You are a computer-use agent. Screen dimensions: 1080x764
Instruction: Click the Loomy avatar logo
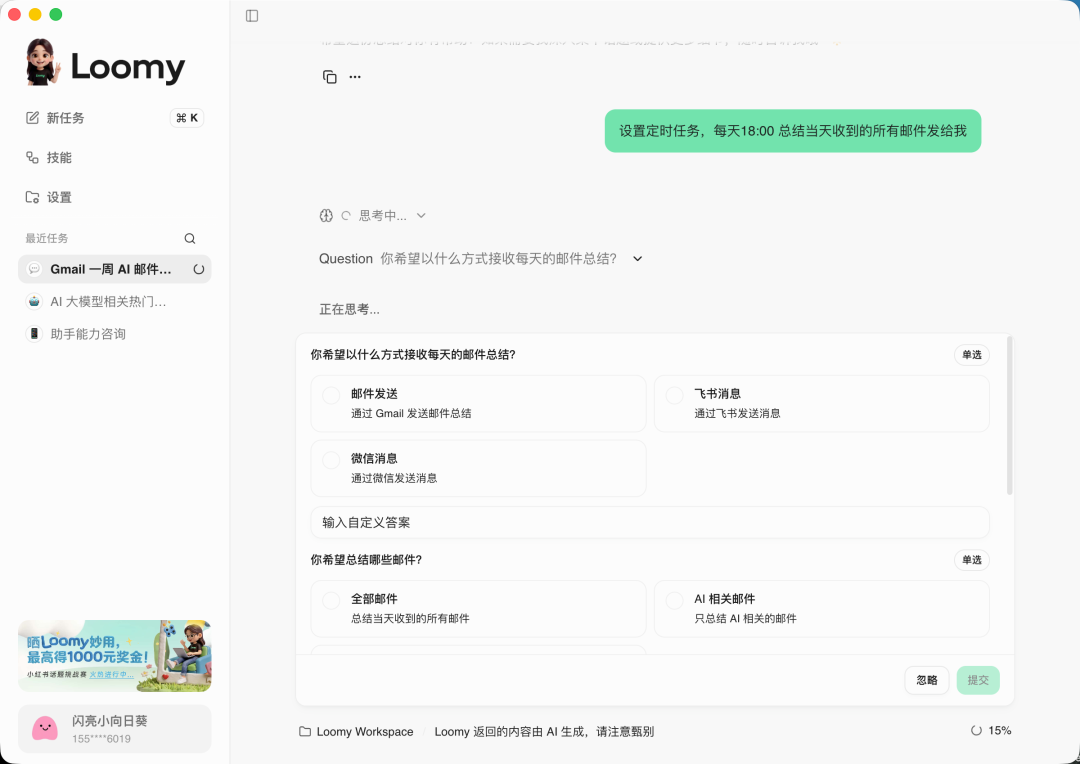(x=41, y=63)
